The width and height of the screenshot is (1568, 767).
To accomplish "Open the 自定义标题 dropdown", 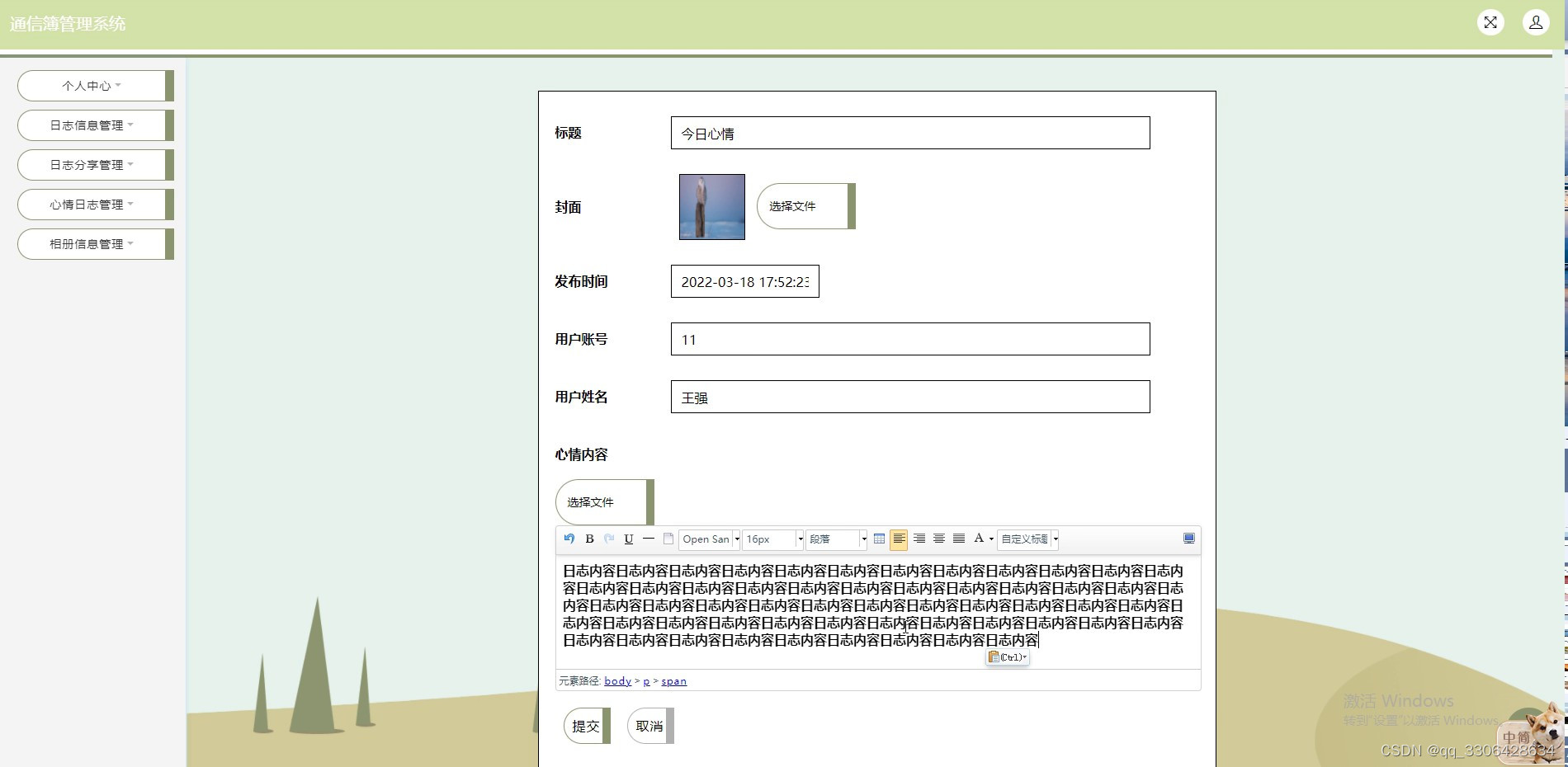I will coord(1028,539).
